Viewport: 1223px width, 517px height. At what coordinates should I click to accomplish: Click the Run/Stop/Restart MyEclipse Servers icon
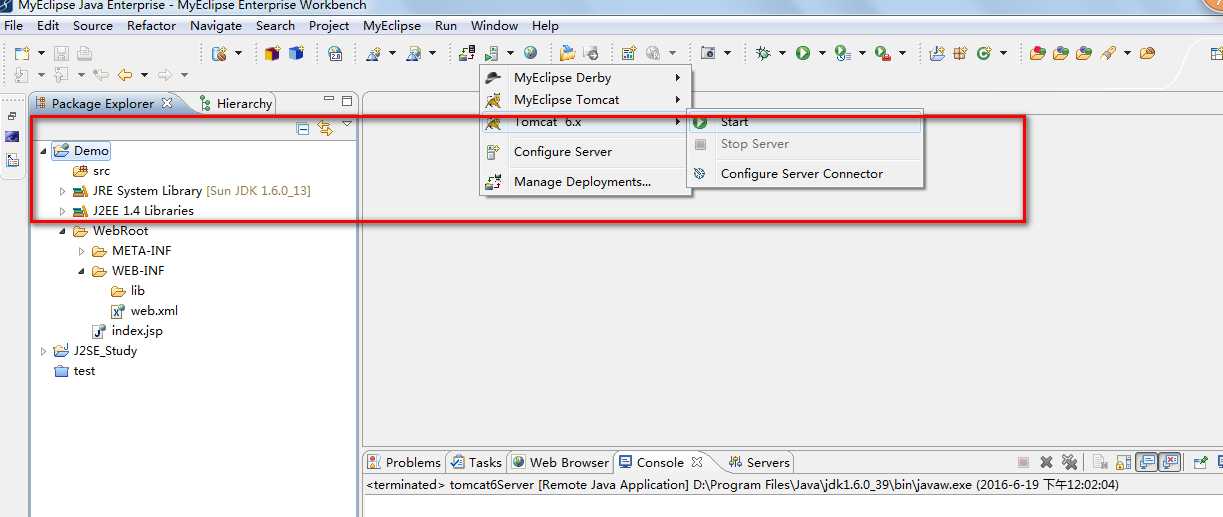[x=491, y=53]
